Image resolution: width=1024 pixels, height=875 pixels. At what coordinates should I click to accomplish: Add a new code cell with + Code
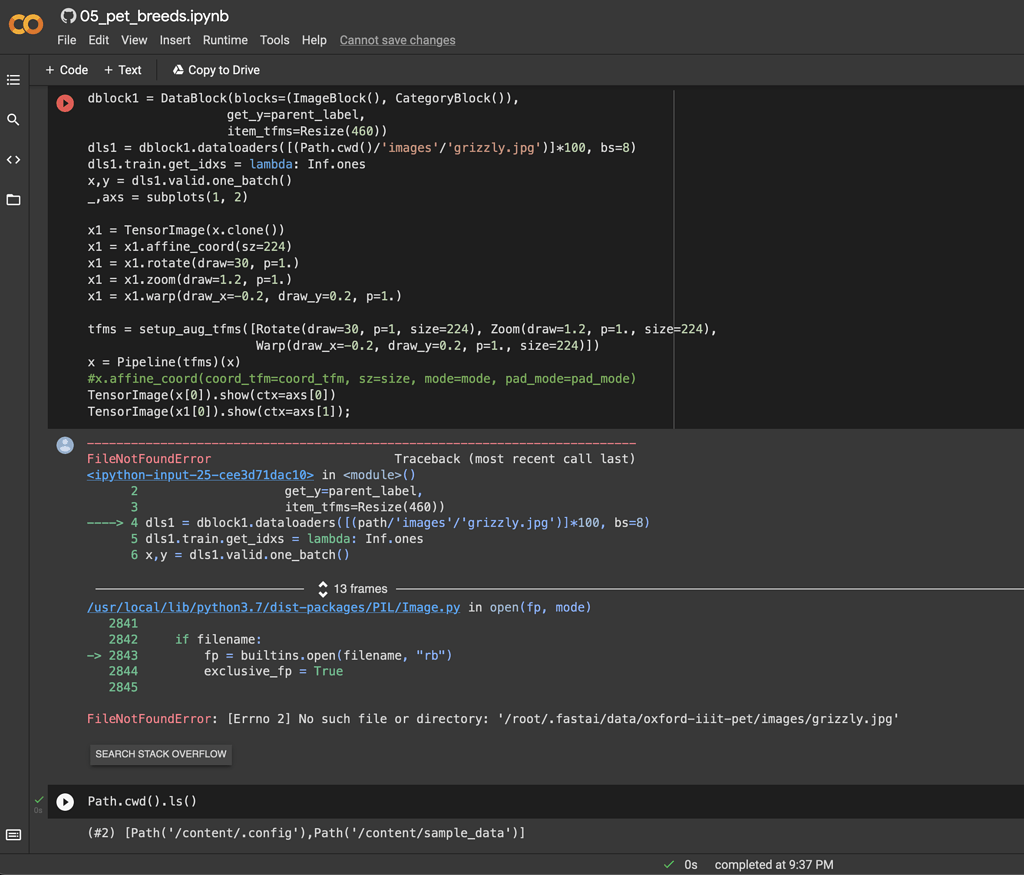coord(64,70)
